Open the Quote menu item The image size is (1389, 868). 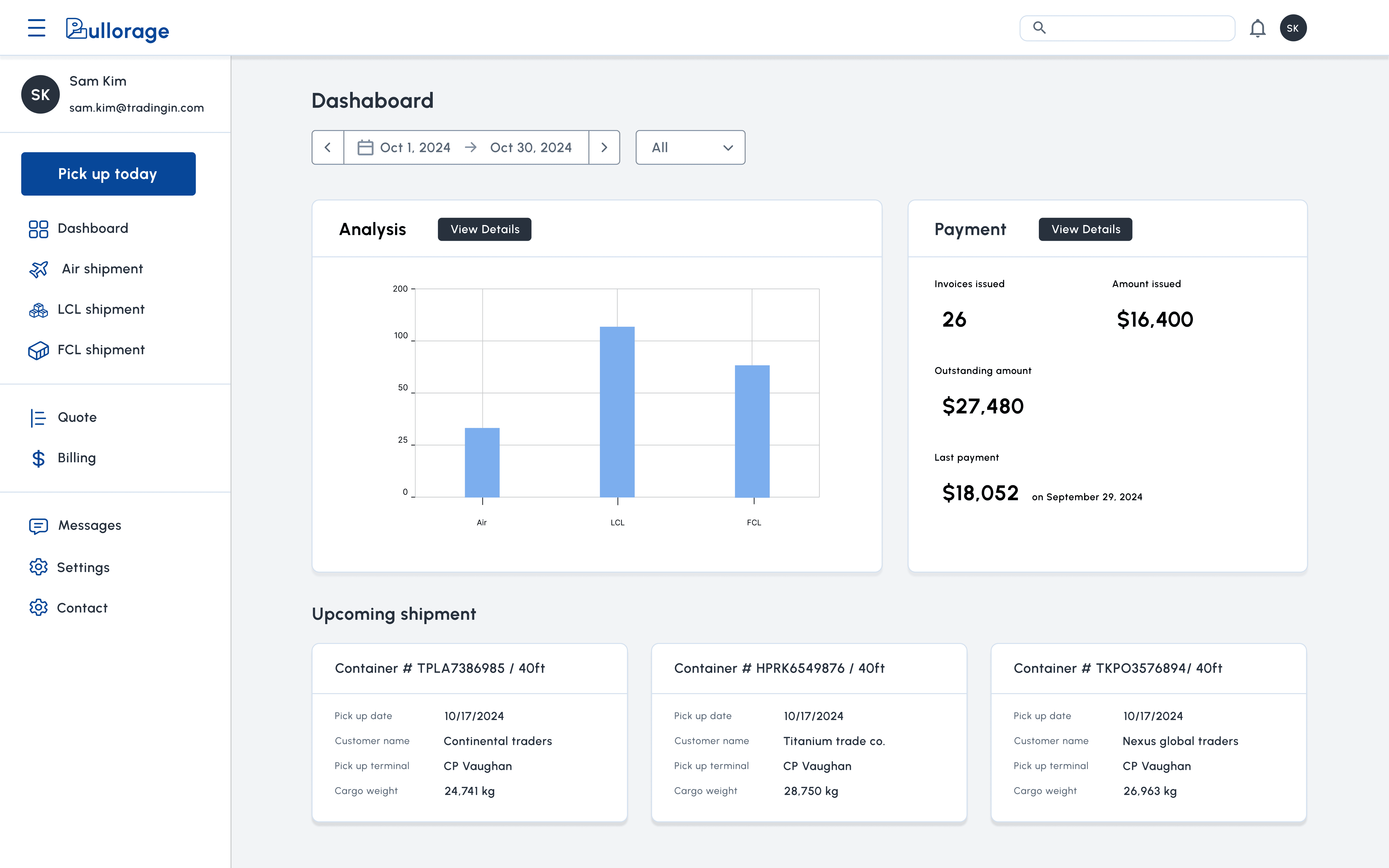77,417
